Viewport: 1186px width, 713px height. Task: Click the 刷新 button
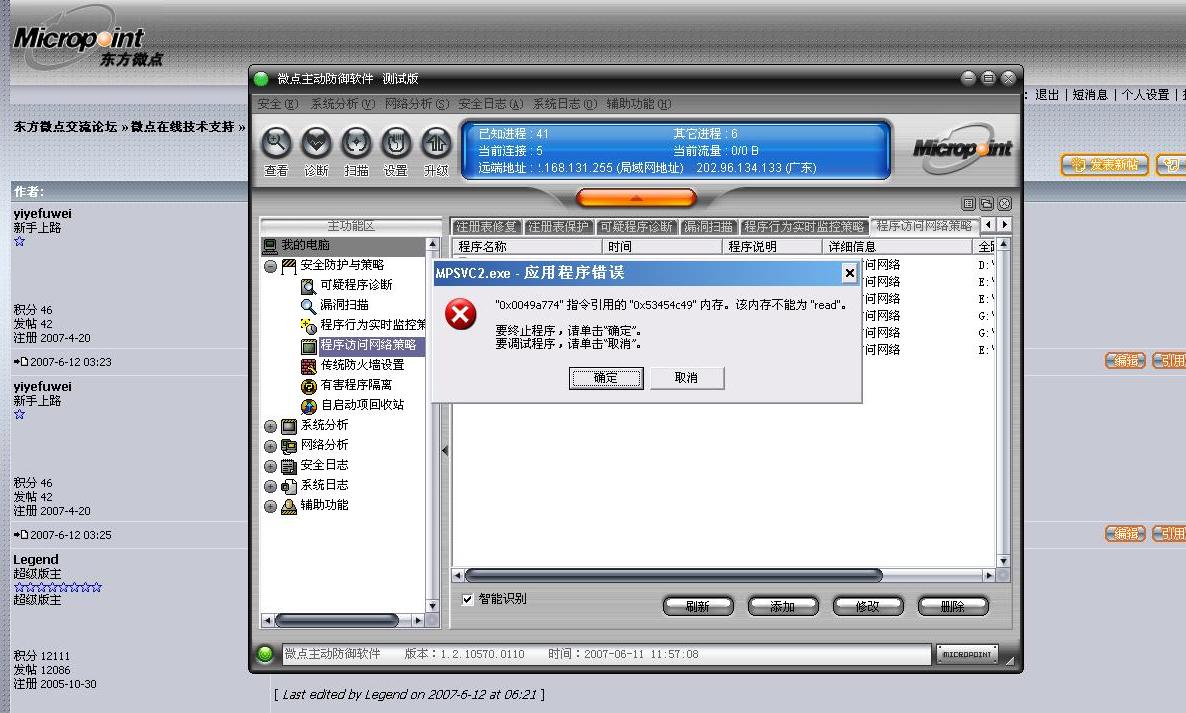(698, 606)
